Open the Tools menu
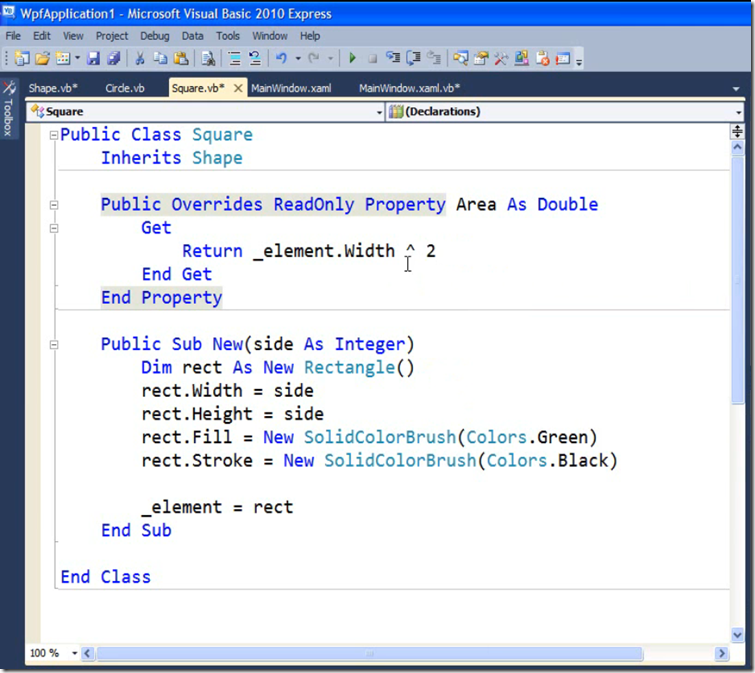The image size is (755, 673). tap(228, 36)
